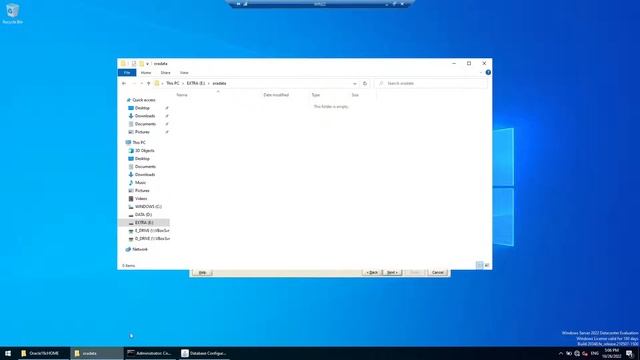Open Downloads under Quick access
The image size is (640, 360).
click(144, 116)
